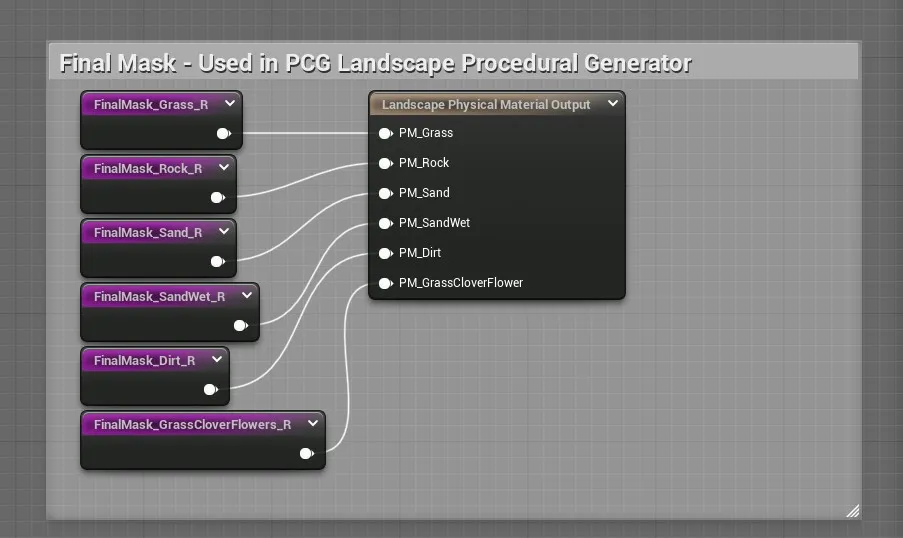Click the FinalMask_GrassCloverFlowers_R output pin
The height and width of the screenshot is (538, 903).
pos(306,453)
